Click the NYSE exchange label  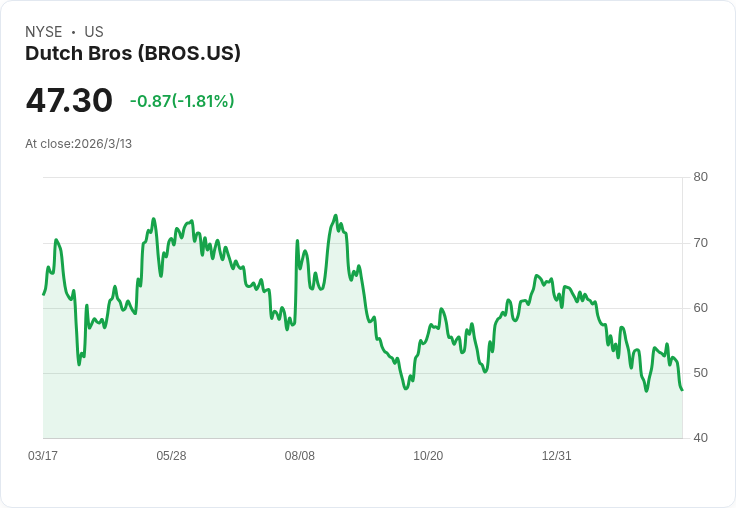(44, 32)
